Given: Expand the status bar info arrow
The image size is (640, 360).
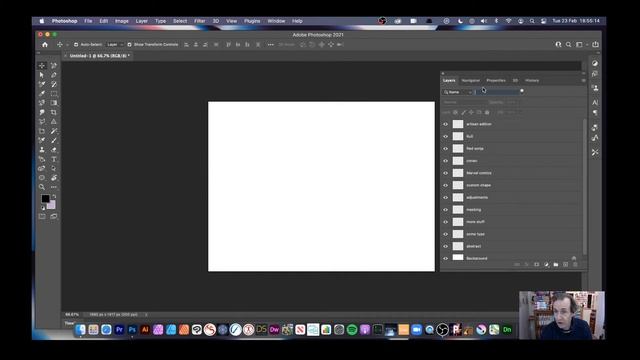Looking at the screenshot, I should 146,315.
